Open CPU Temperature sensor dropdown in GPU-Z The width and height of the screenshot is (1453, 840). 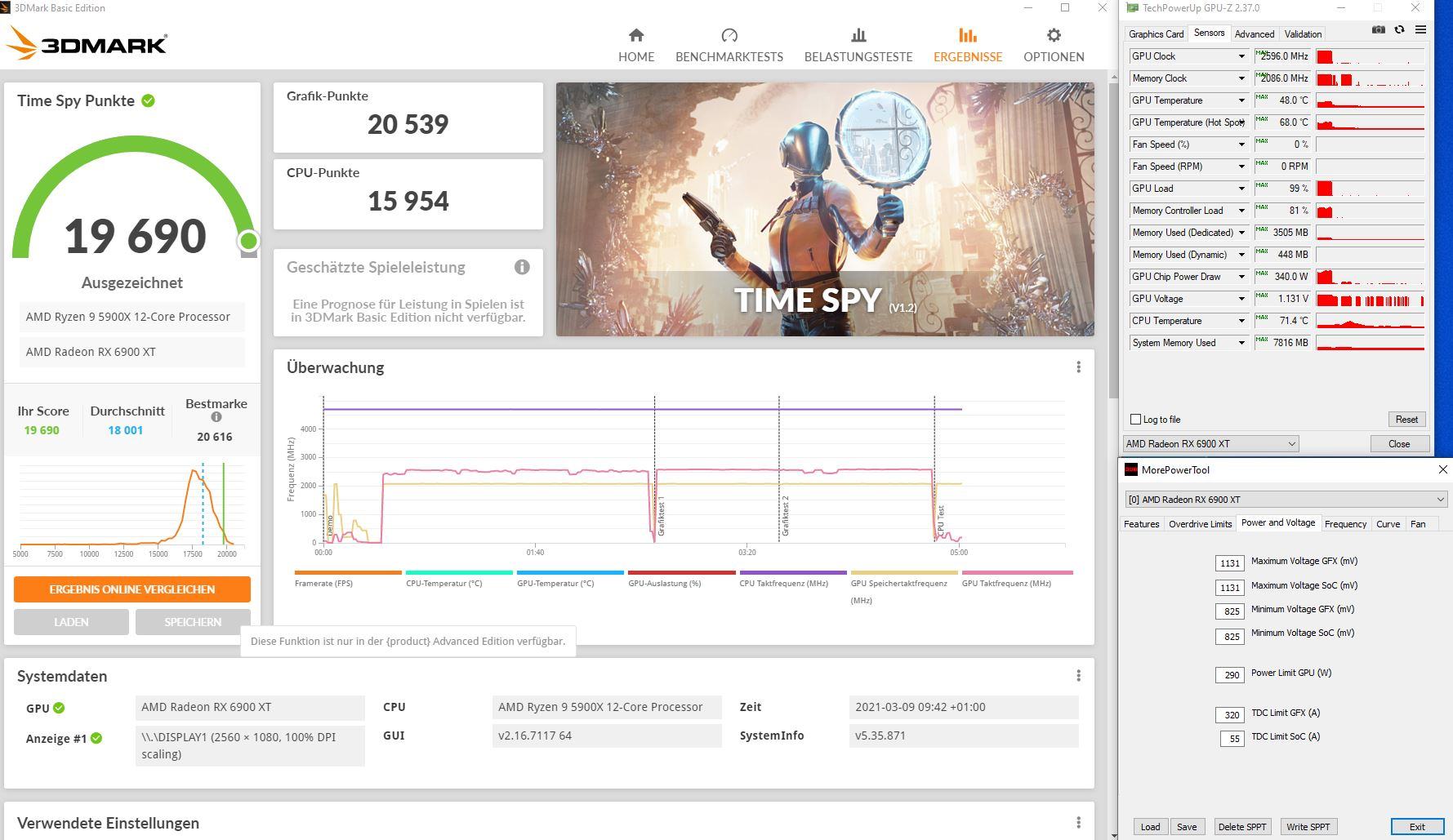[x=1241, y=321]
